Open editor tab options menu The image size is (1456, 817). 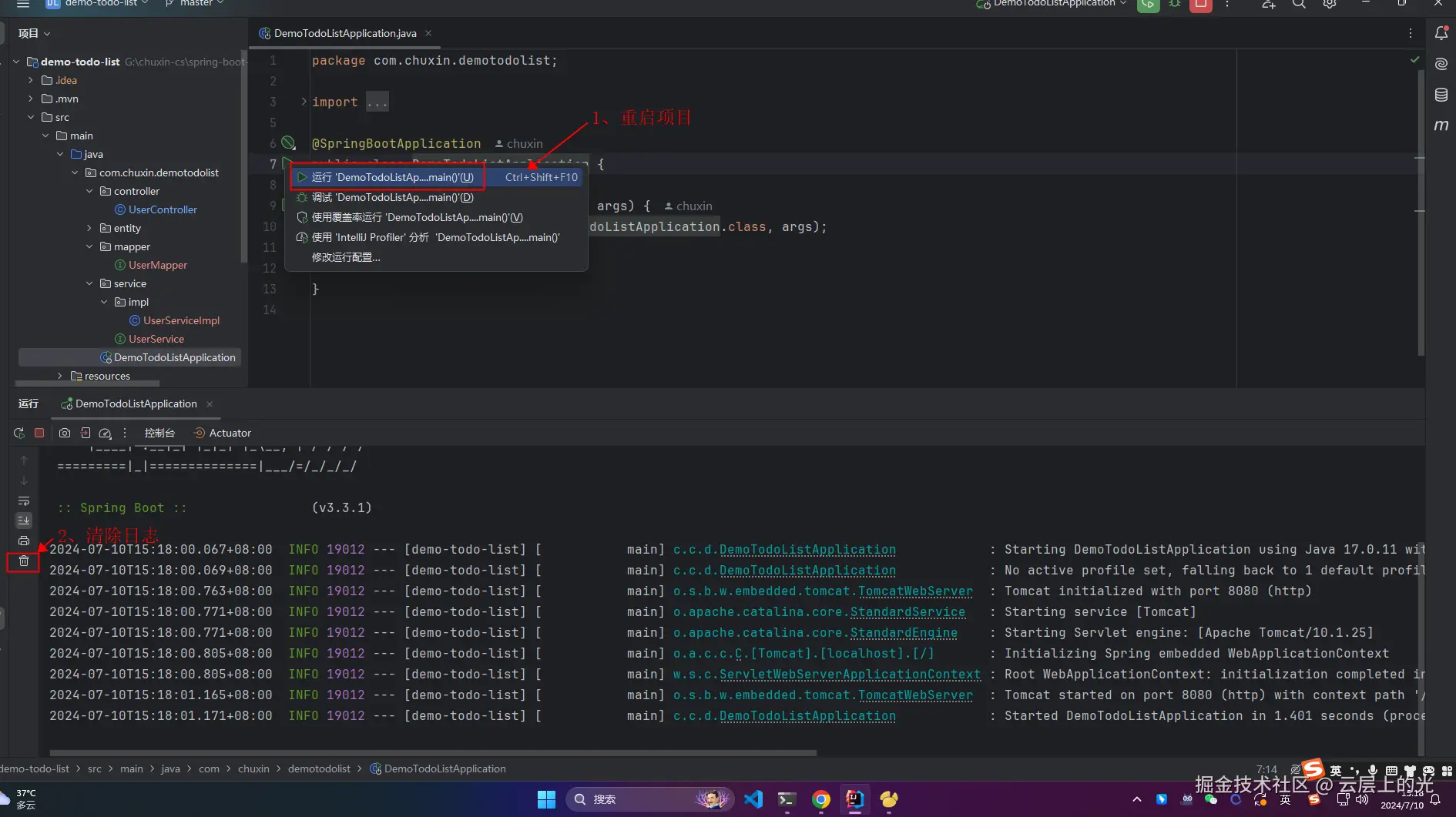1411,33
